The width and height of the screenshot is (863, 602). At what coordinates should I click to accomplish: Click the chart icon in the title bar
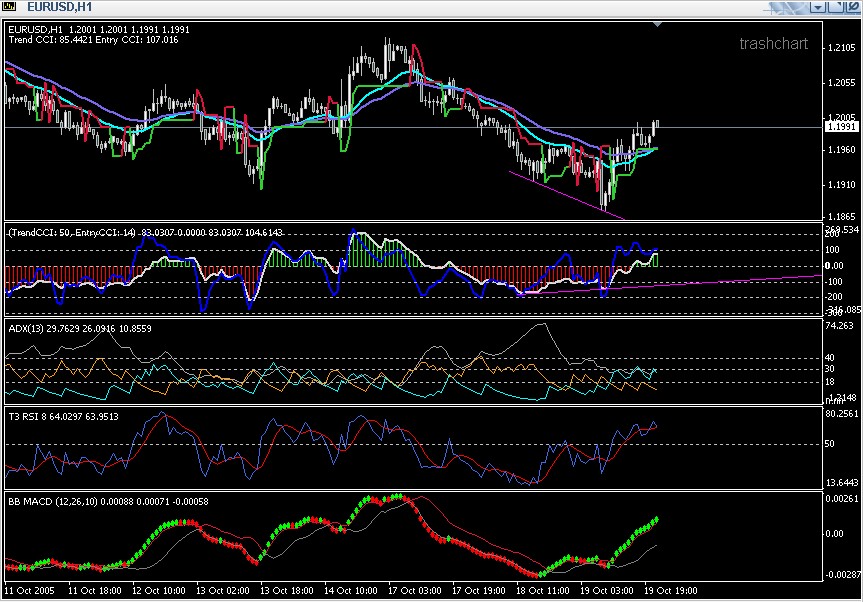[9, 7]
